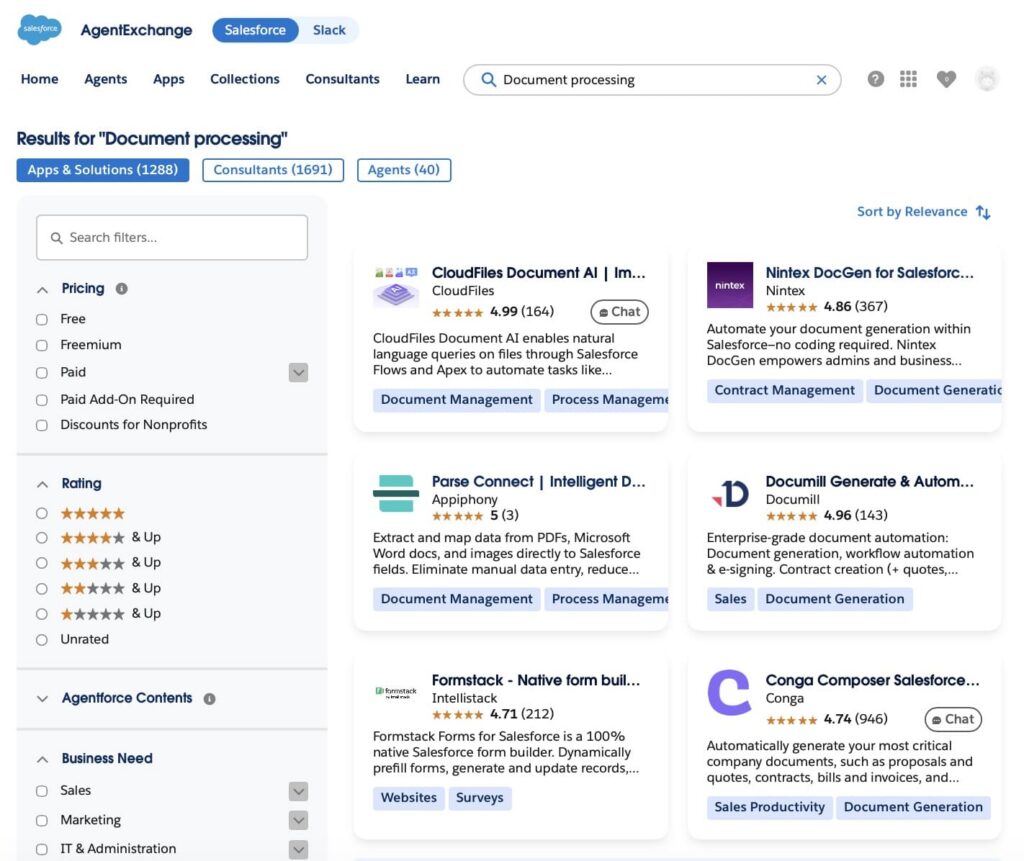Image resolution: width=1024 pixels, height=861 pixels.
Task: Select three stars & Up rating
Action: pyautogui.click(x=42, y=563)
